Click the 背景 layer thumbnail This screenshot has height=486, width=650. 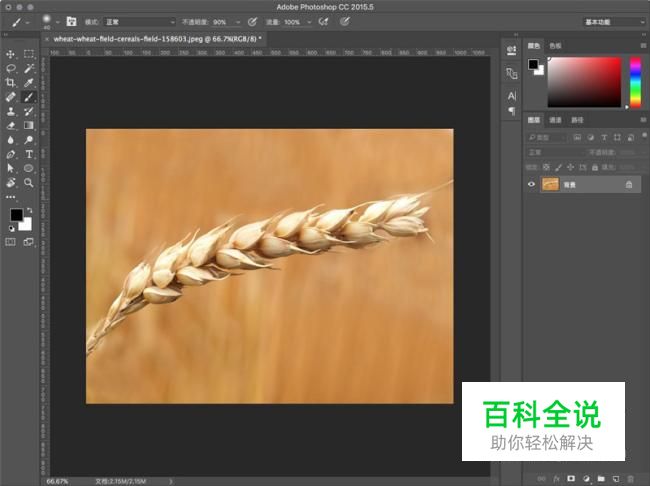click(x=550, y=184)
